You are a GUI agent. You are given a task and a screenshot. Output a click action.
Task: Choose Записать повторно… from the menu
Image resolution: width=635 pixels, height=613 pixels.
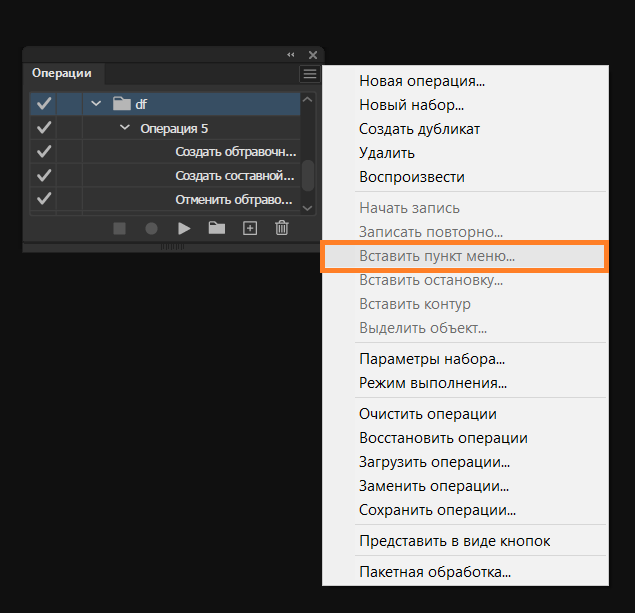(x=465, y=232)
